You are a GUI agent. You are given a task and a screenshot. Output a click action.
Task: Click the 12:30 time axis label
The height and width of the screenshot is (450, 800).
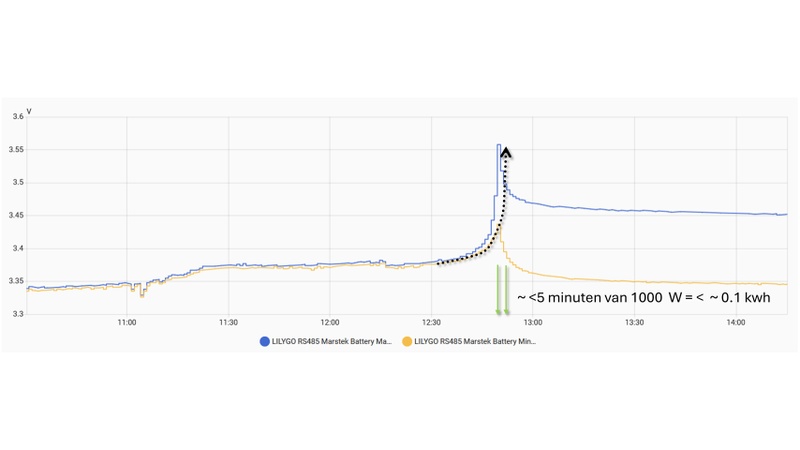click(x=431, y=322)
